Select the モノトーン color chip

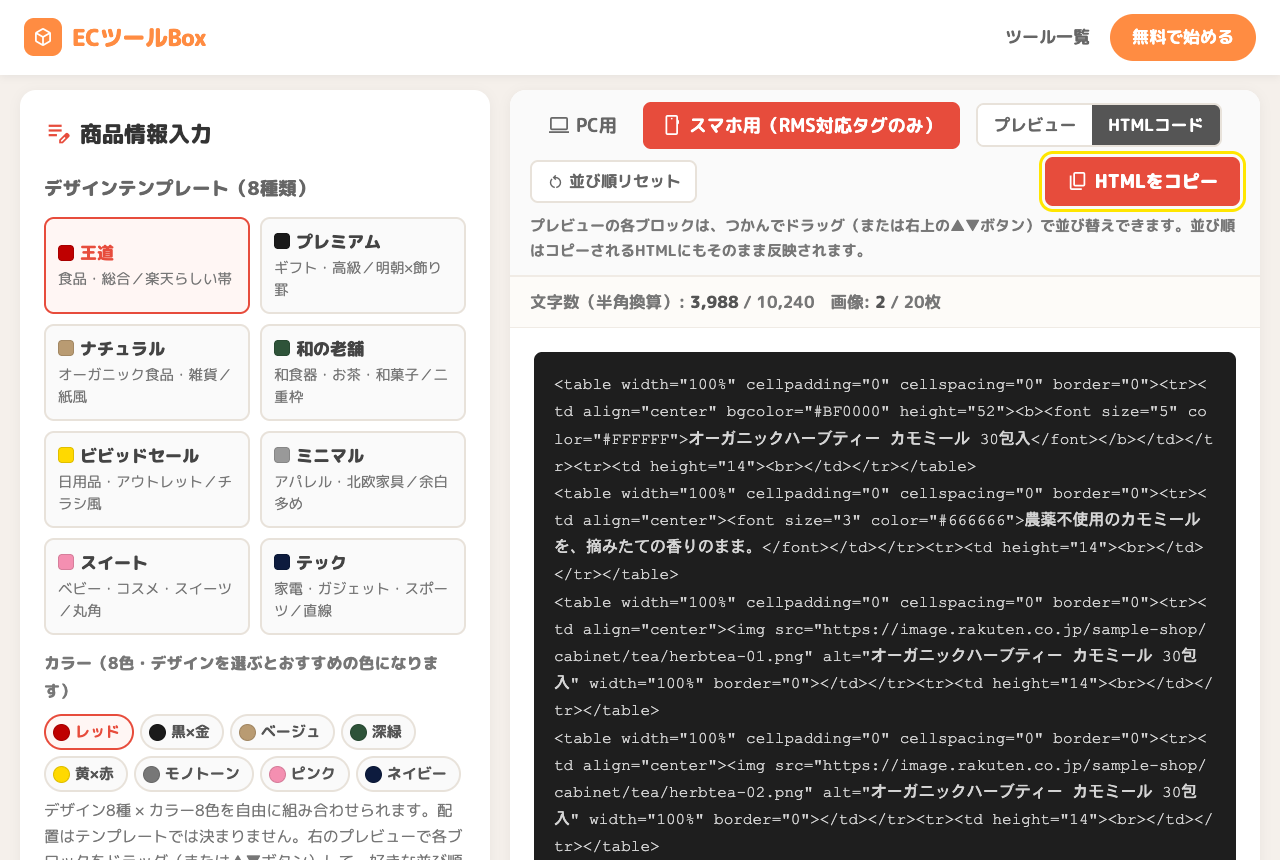click(194, 774)
